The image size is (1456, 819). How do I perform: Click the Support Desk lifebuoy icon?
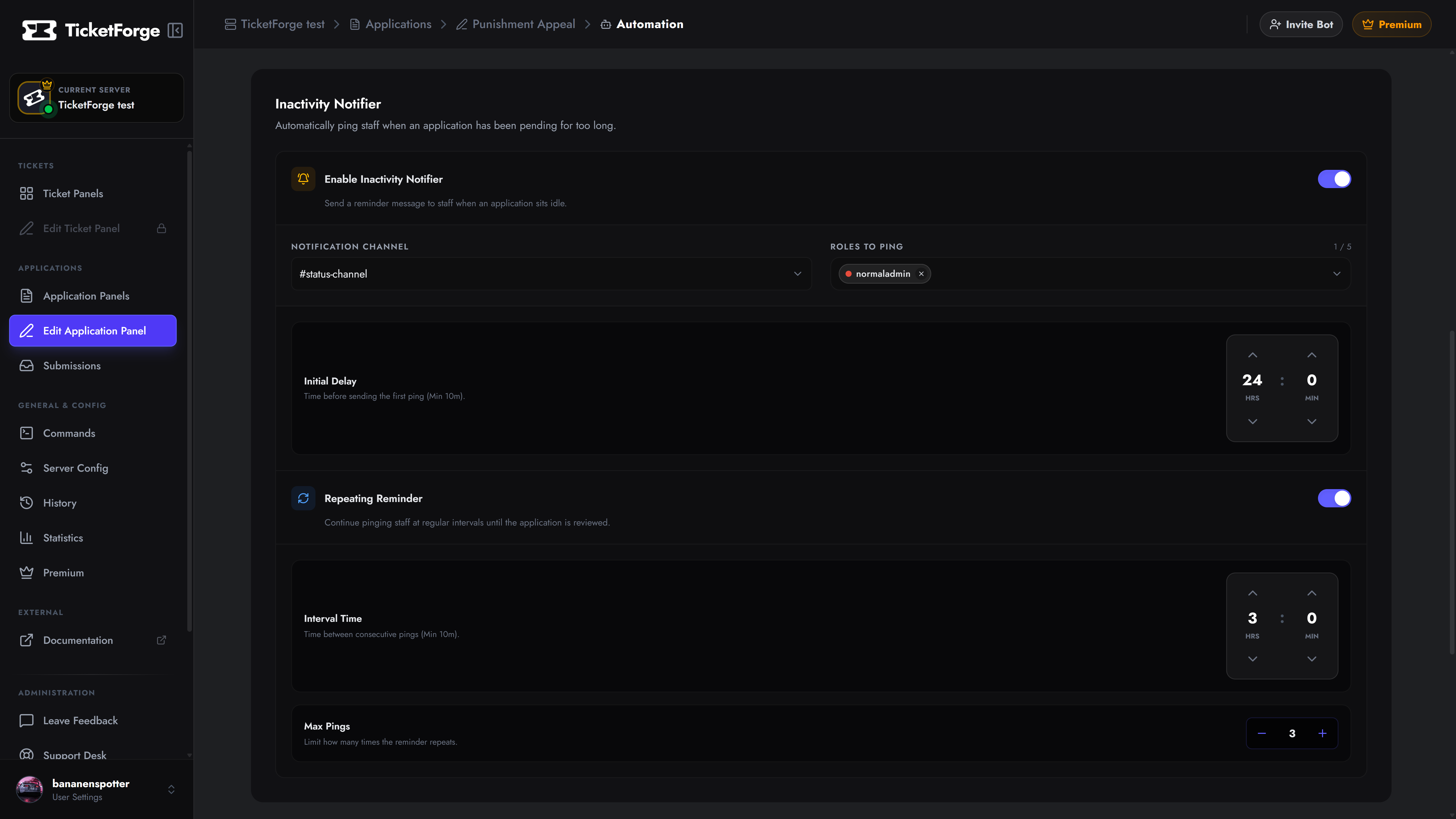[27, 754]
